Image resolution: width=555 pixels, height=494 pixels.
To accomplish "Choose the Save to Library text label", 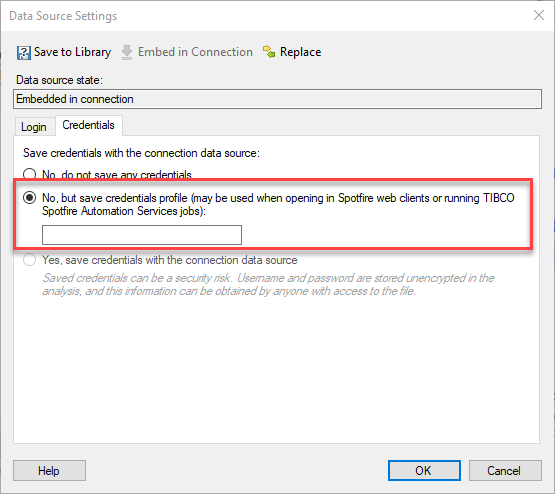I will pyautogui.click(x=72, y=52).
